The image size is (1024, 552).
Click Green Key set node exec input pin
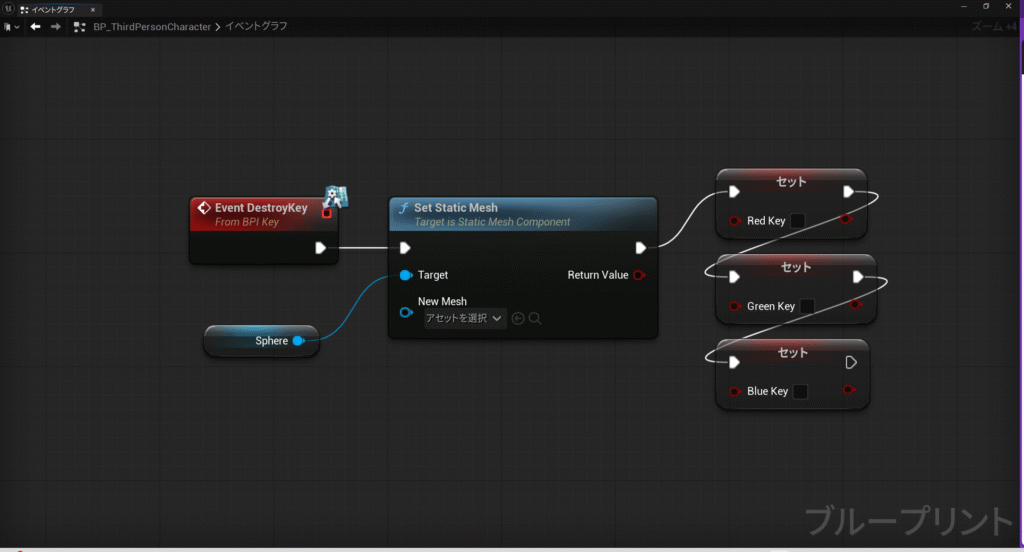click(734, 277)
